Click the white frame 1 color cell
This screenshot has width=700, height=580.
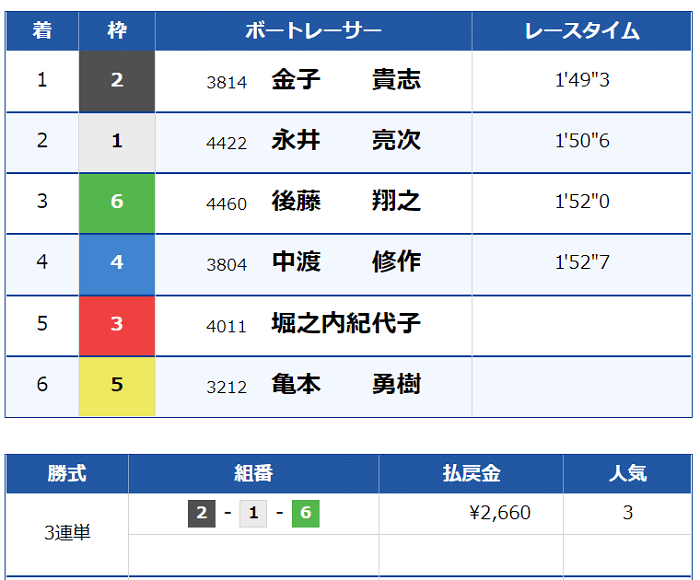(x=117, y=142)
